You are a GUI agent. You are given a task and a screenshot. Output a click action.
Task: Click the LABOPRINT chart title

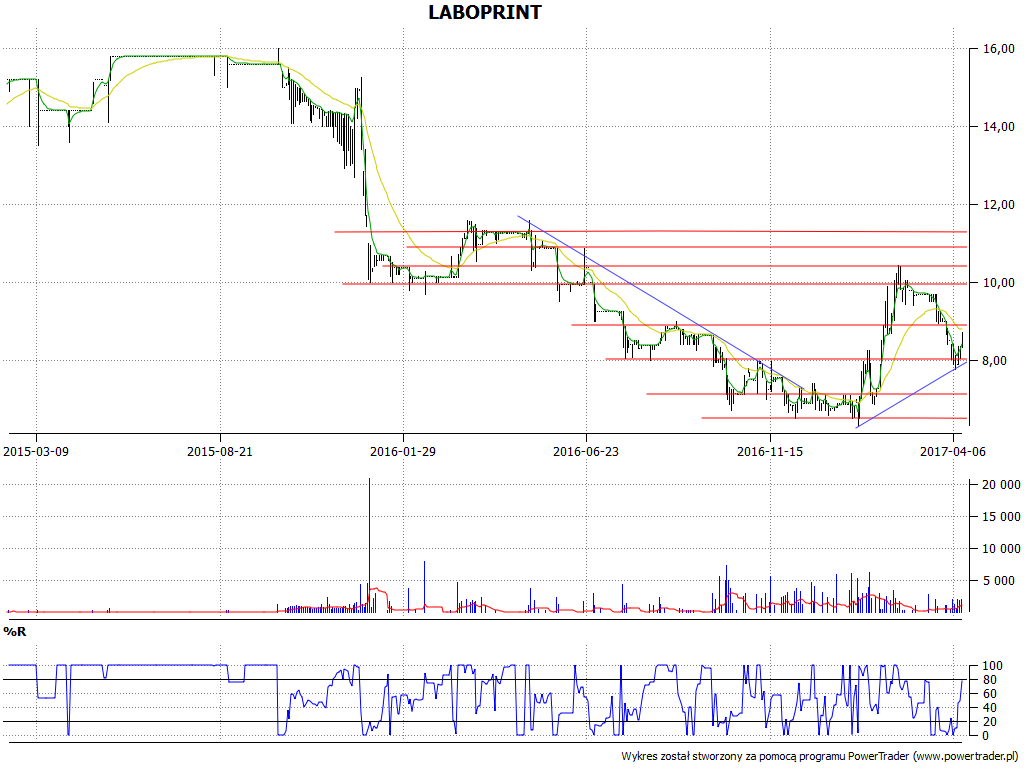coord(485,12)
